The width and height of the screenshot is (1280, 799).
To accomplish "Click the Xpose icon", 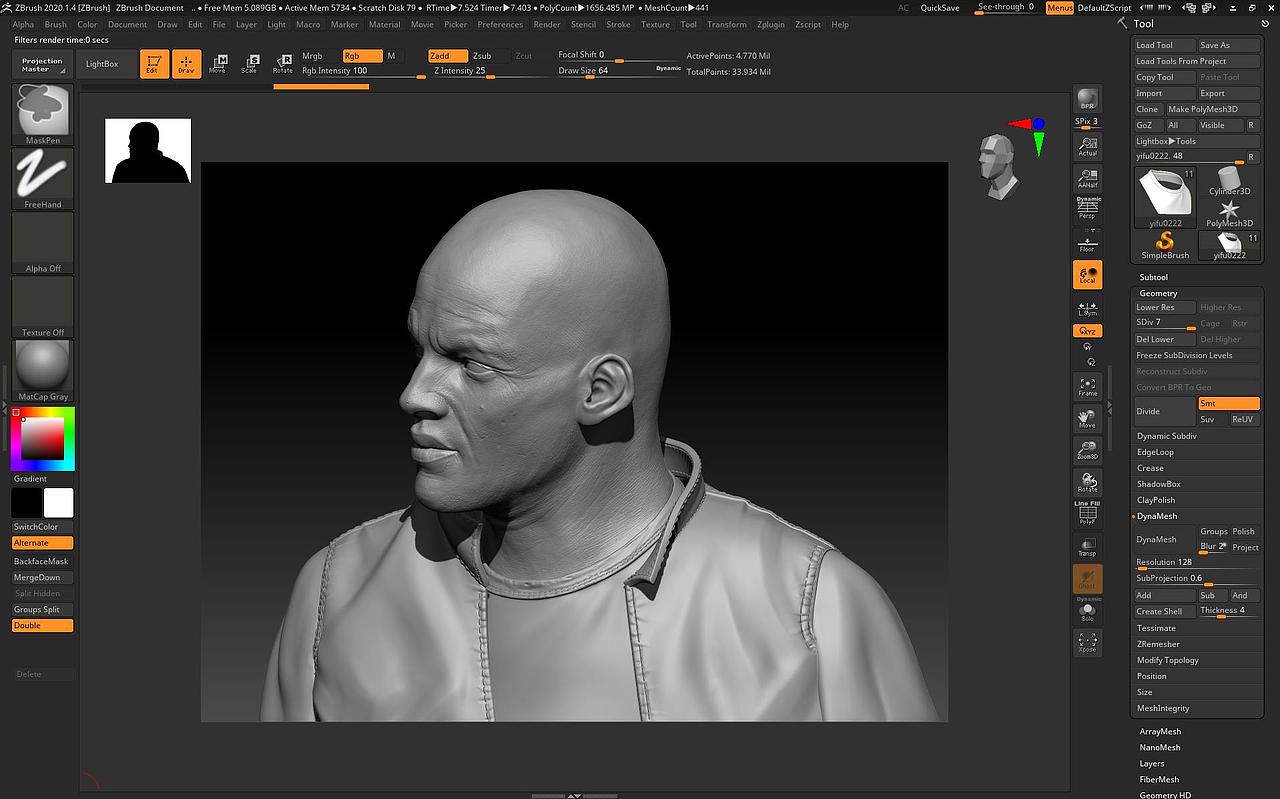I will (1087, 642).
